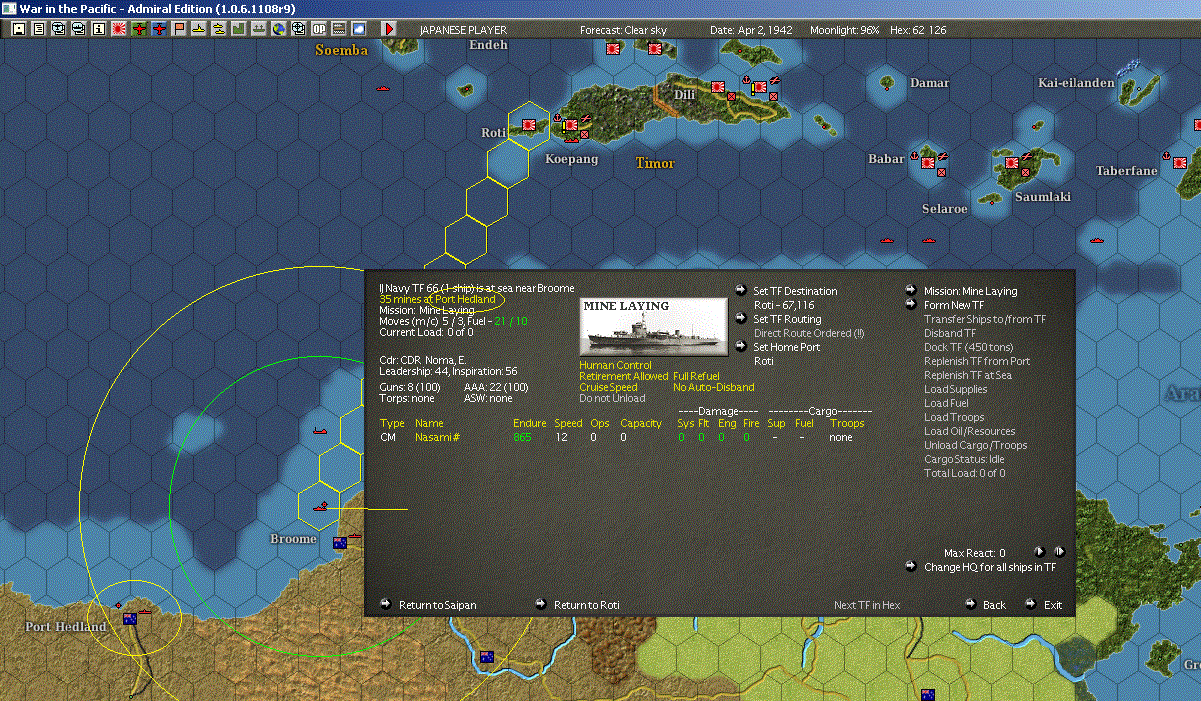Image resolution: width=1201 pixels, height=701 pixels.
Task: Click the Form New TF arrow icon
Action: 911,305
